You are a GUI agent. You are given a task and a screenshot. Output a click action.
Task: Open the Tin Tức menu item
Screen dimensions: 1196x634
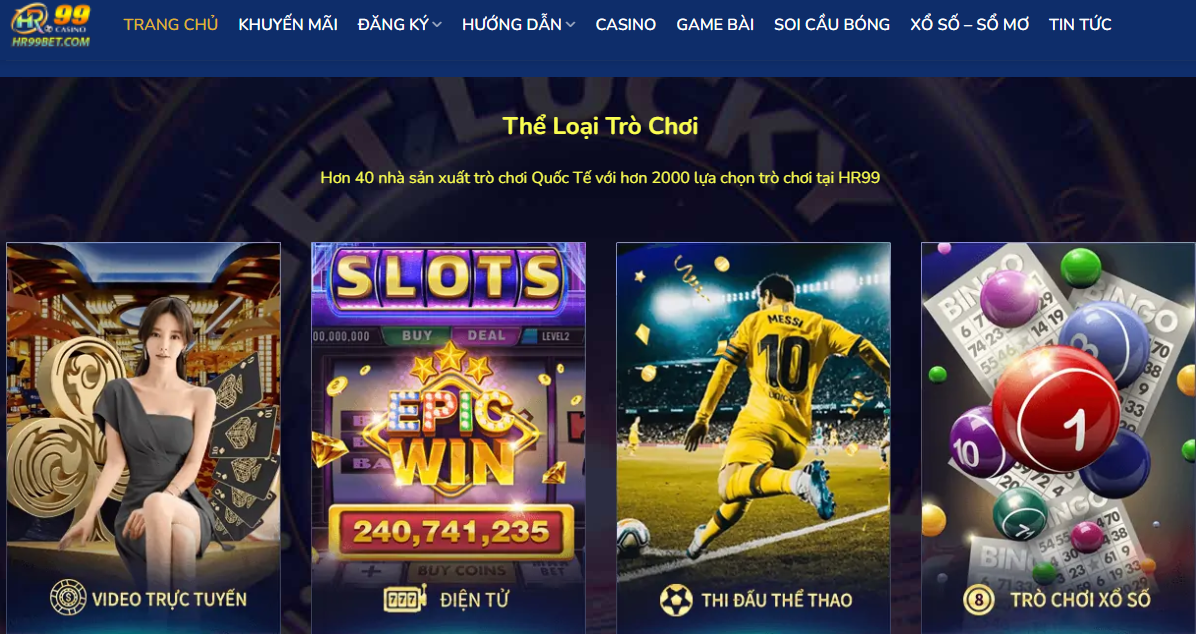[1080, 24]
